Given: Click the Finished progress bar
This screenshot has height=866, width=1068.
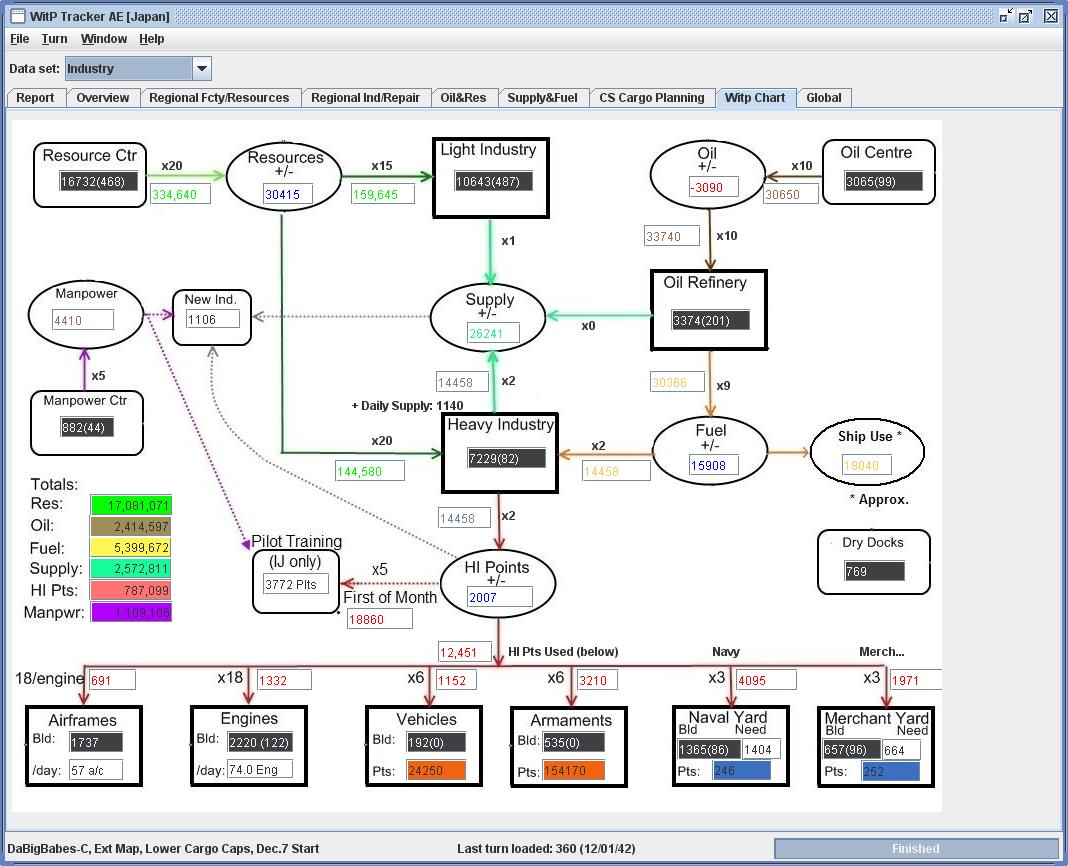Looking at the screenshot, I should click(x=916, y=848).
